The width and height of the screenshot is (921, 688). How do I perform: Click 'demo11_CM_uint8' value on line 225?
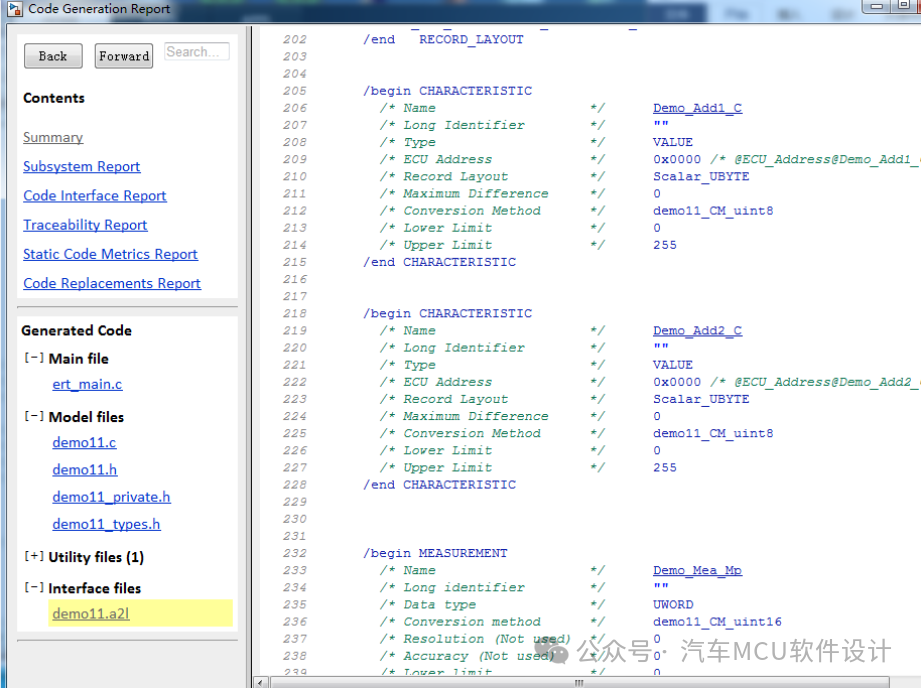click(713, 434)
